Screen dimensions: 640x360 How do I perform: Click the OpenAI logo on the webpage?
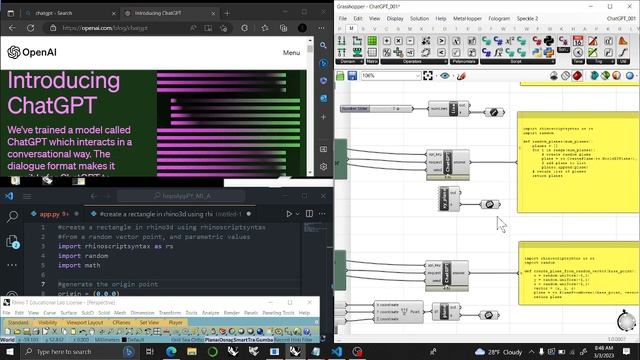click(32, 52)
